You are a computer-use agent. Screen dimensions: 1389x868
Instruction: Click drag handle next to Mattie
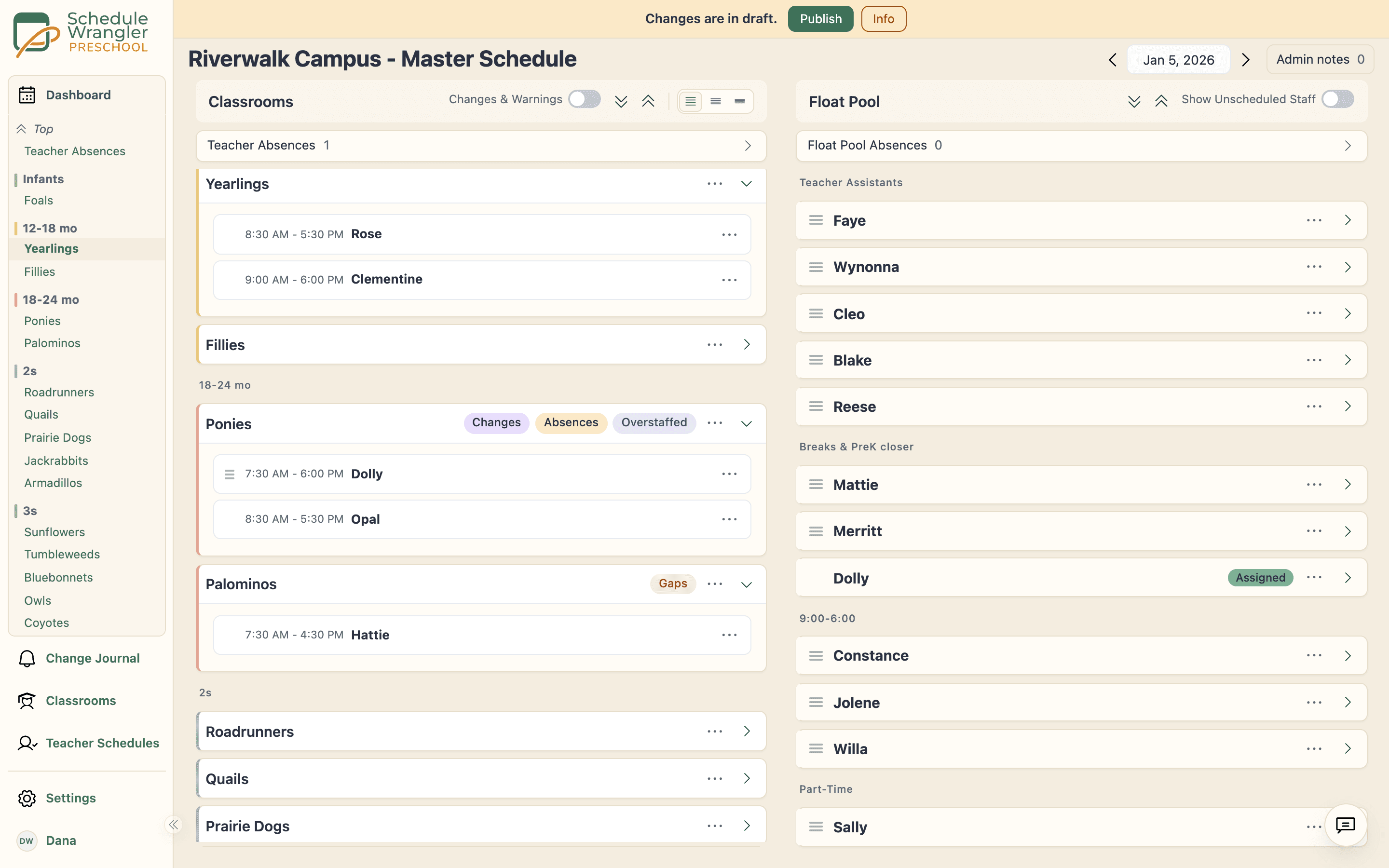click(816, 485)
